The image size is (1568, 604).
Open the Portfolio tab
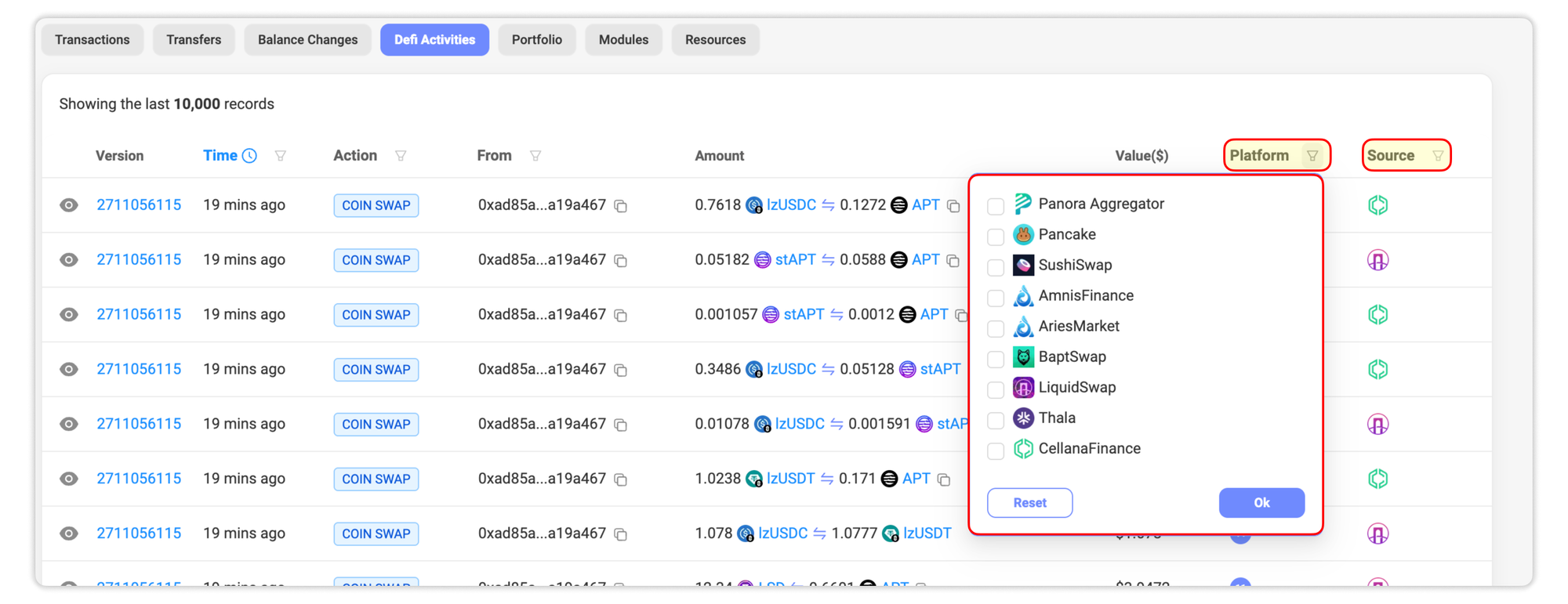536,40
